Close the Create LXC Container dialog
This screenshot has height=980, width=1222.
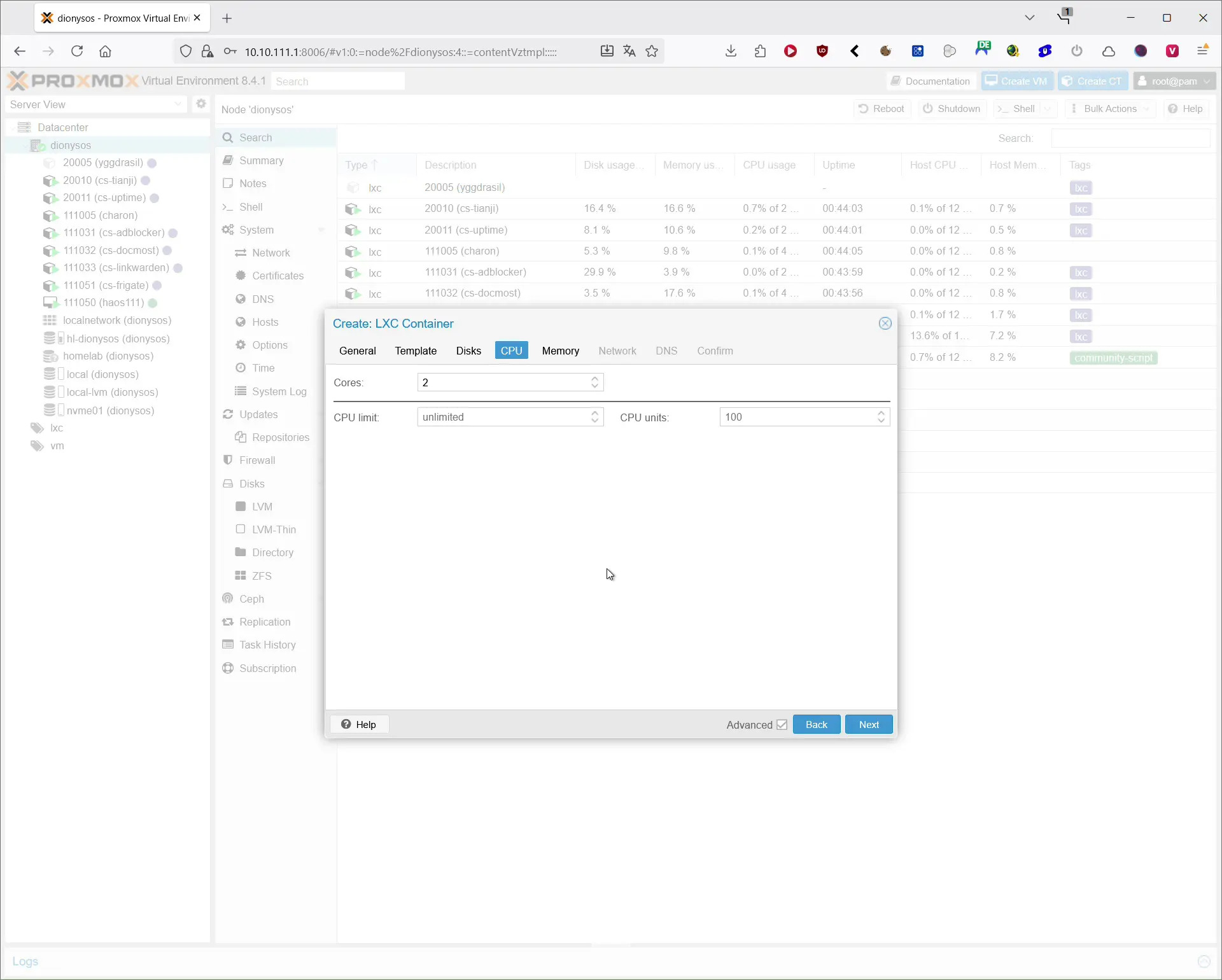point(885,323)
